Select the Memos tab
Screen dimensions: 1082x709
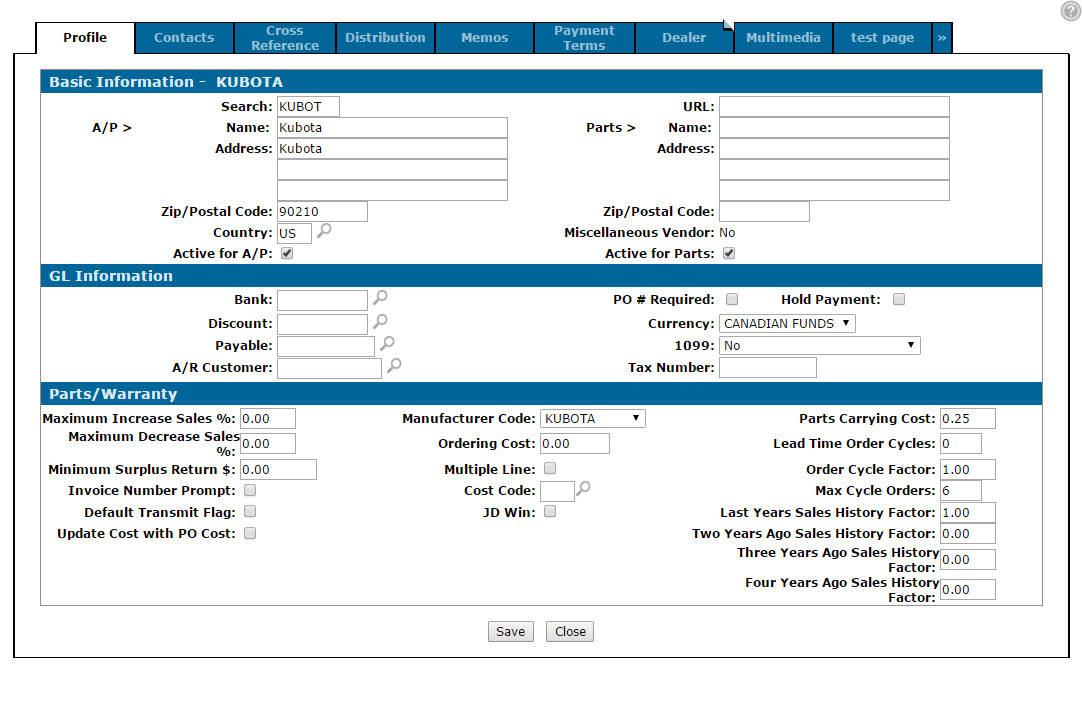click(484, 38)
